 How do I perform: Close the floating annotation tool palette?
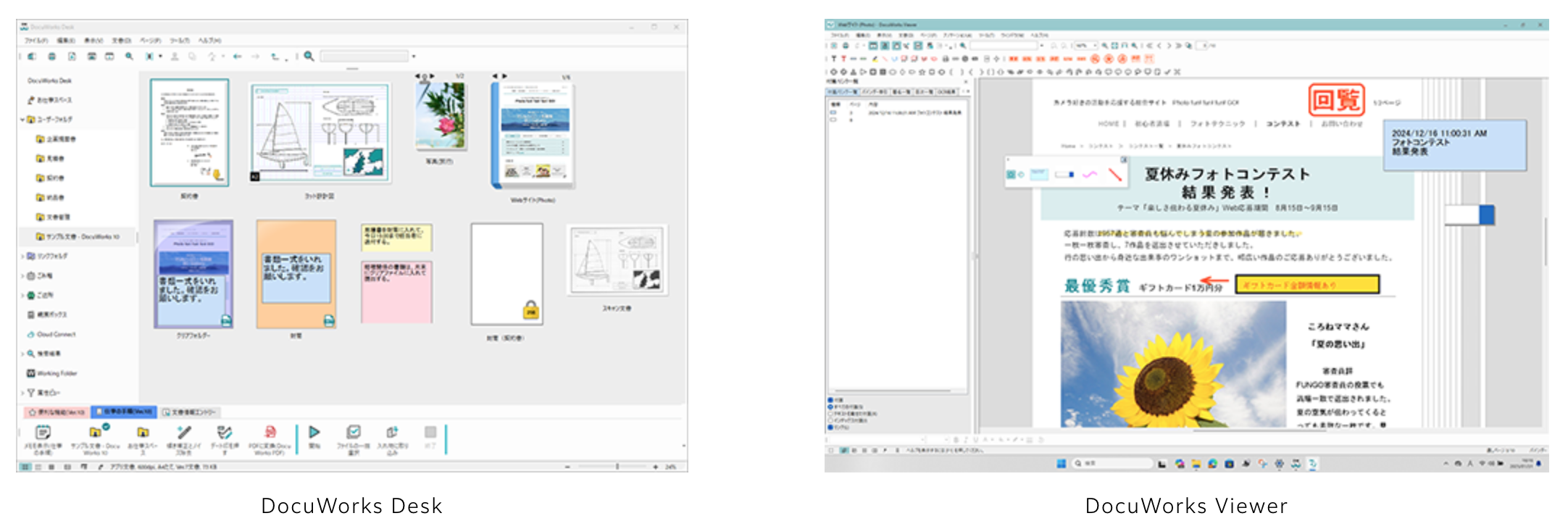click(x=1124, y=159)
